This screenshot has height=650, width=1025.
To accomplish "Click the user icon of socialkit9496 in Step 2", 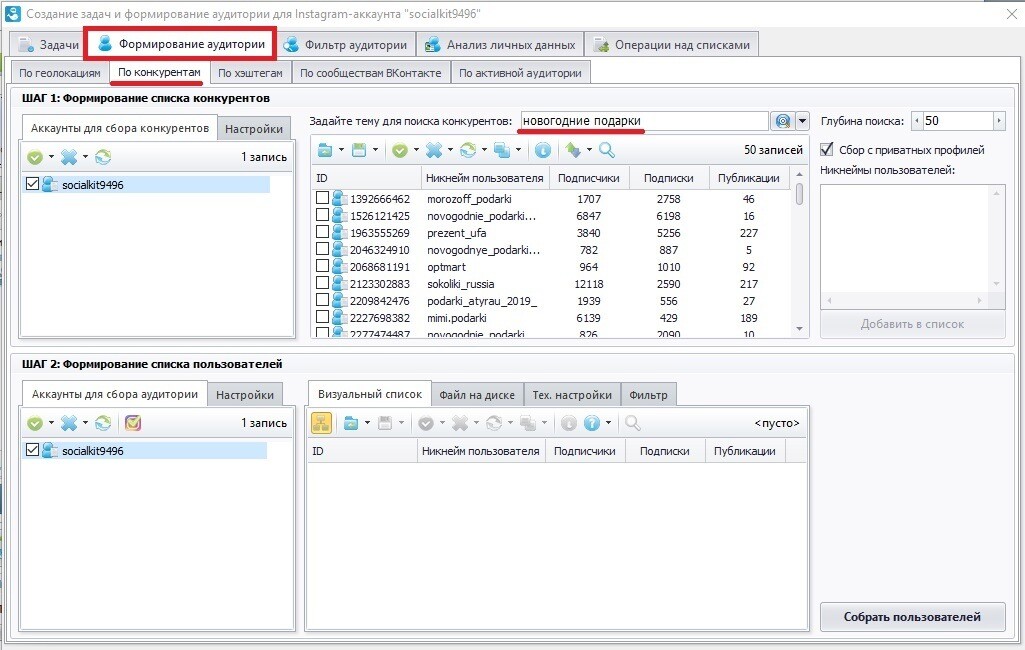I will (49, 451).
